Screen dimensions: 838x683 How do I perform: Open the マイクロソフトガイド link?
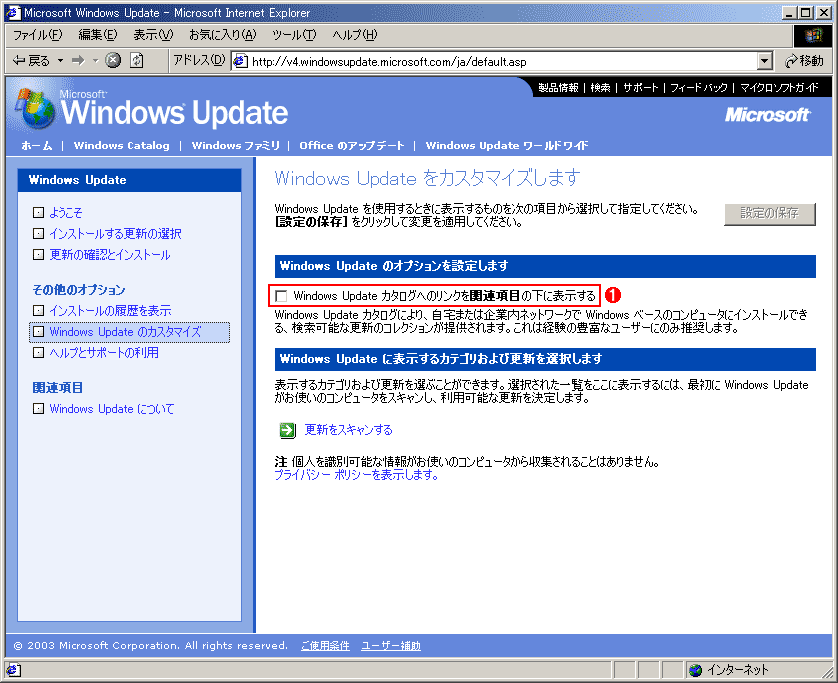click(x=779, y=88)
